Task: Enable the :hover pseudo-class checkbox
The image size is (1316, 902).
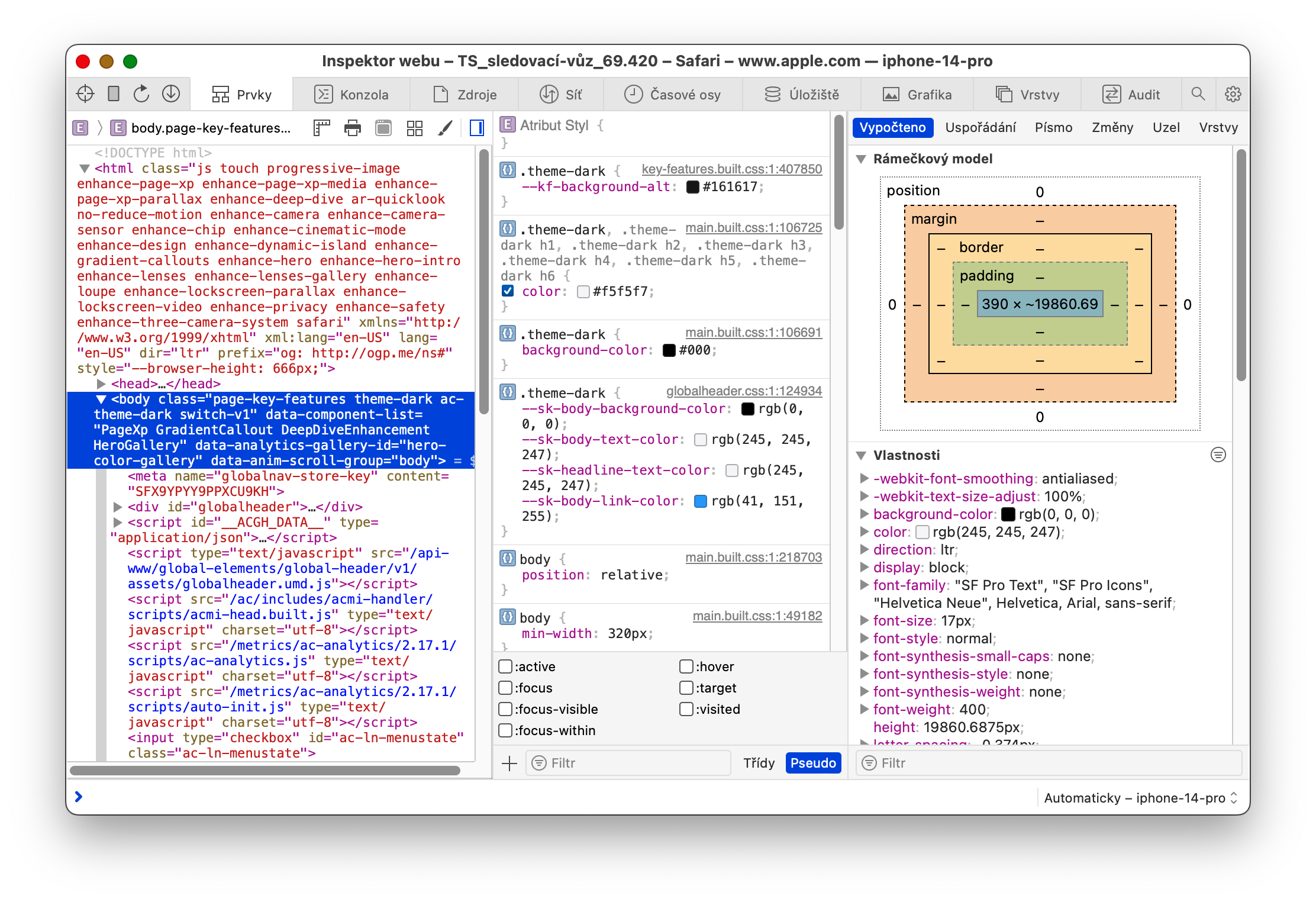Action: [x=686, y=666]
